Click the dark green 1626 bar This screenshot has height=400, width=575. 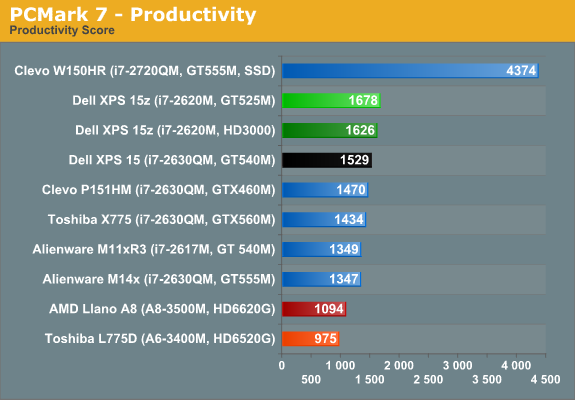329,130
